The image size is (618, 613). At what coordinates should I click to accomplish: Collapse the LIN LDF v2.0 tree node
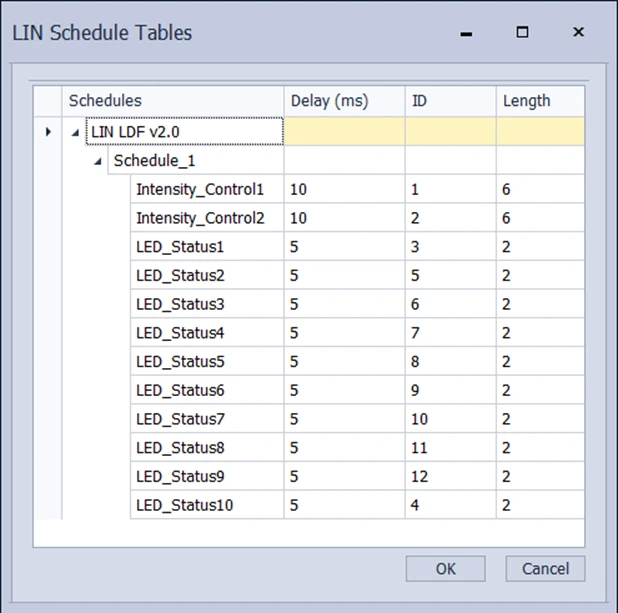pos(76,132)
